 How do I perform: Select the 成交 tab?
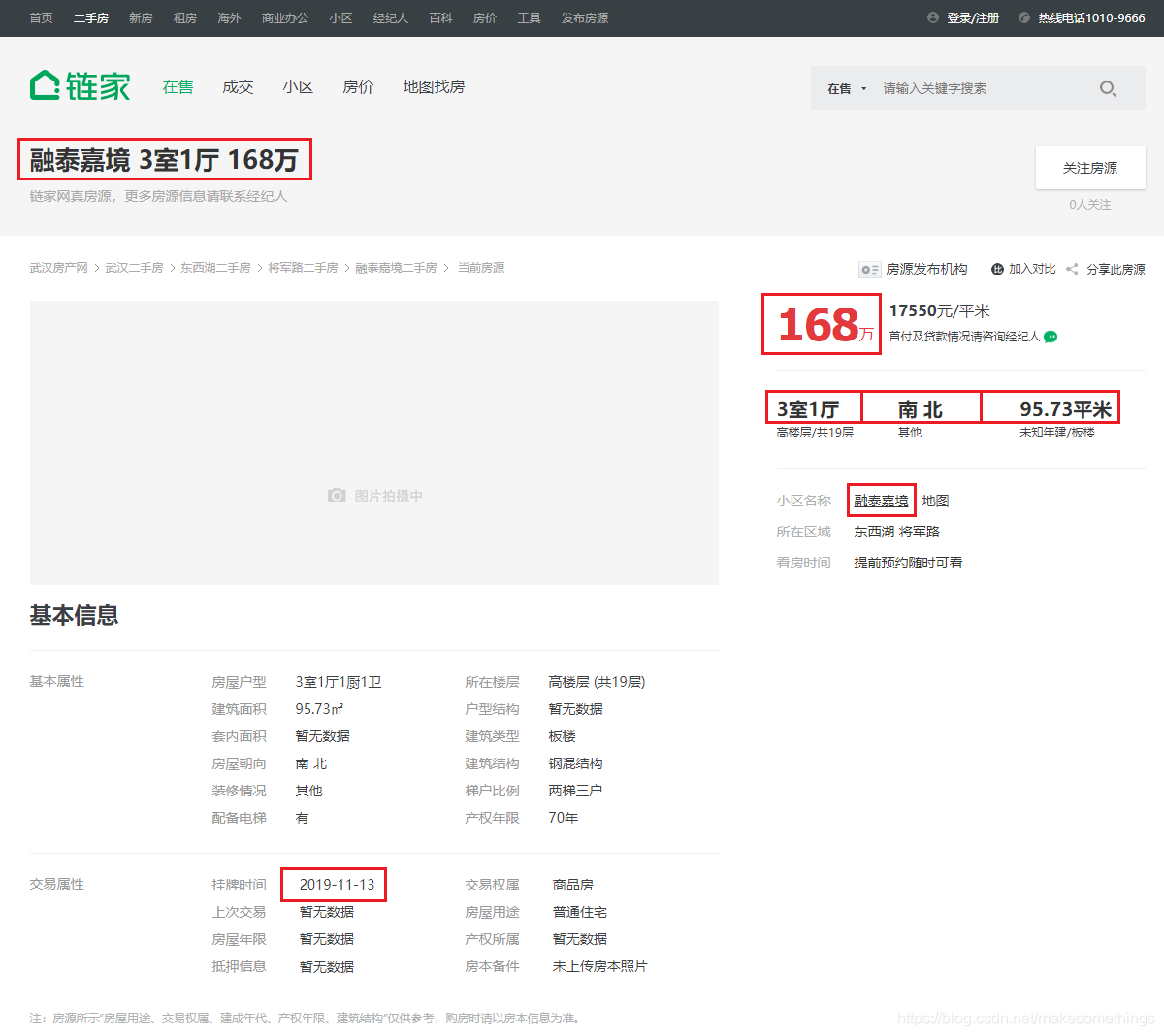(238, 86)
